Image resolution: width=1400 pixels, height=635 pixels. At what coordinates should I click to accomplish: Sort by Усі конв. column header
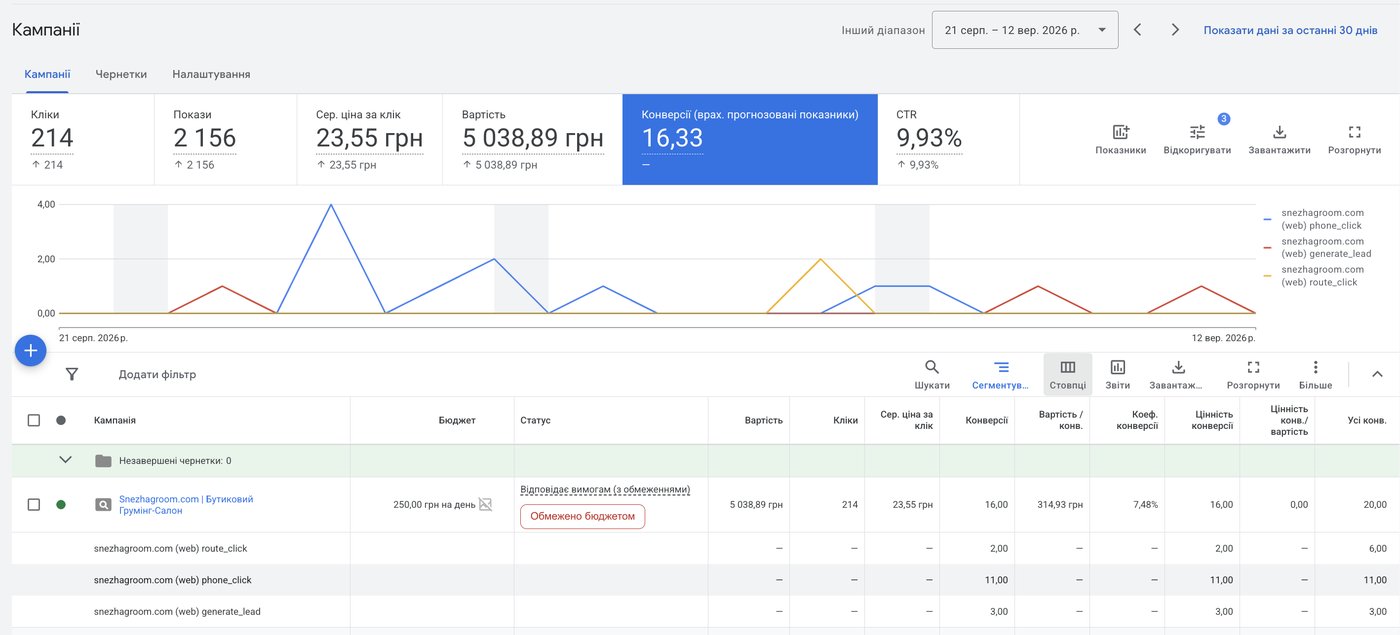click(1367, 420)
